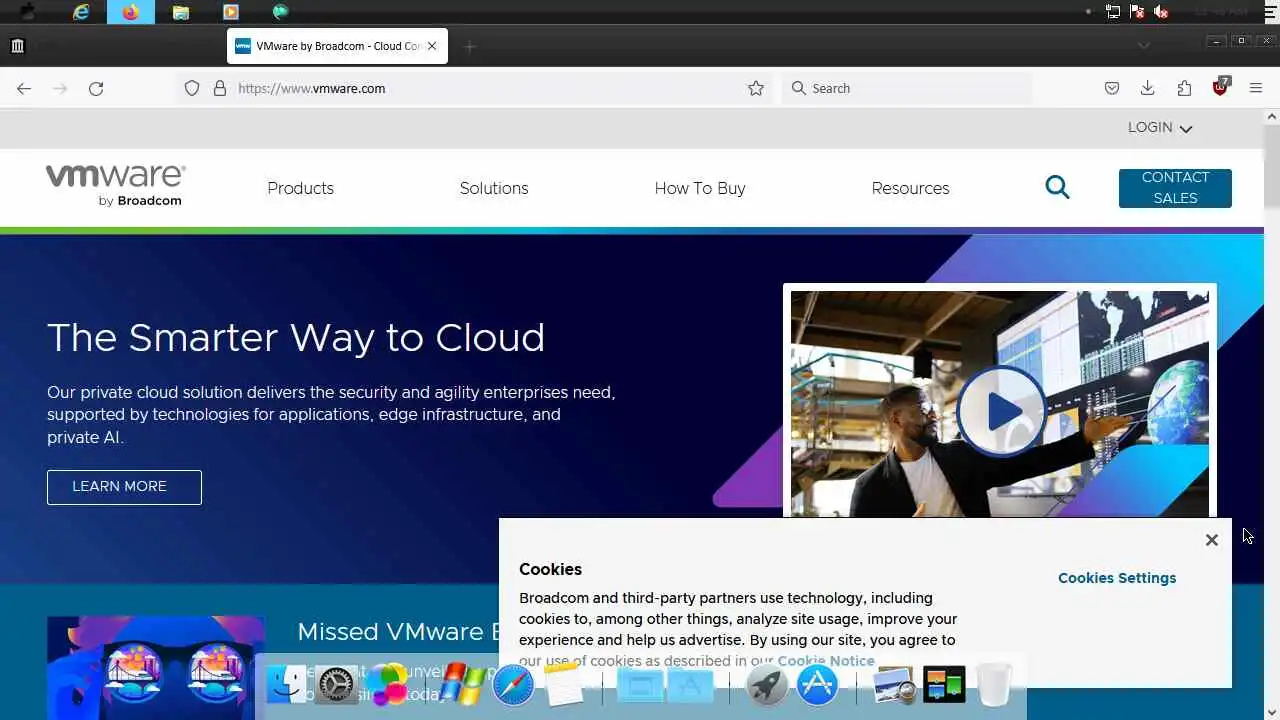Click media player icon in top taskbar
The image size is (1280, 720).
pyautogui.click(x=231, y=12)
